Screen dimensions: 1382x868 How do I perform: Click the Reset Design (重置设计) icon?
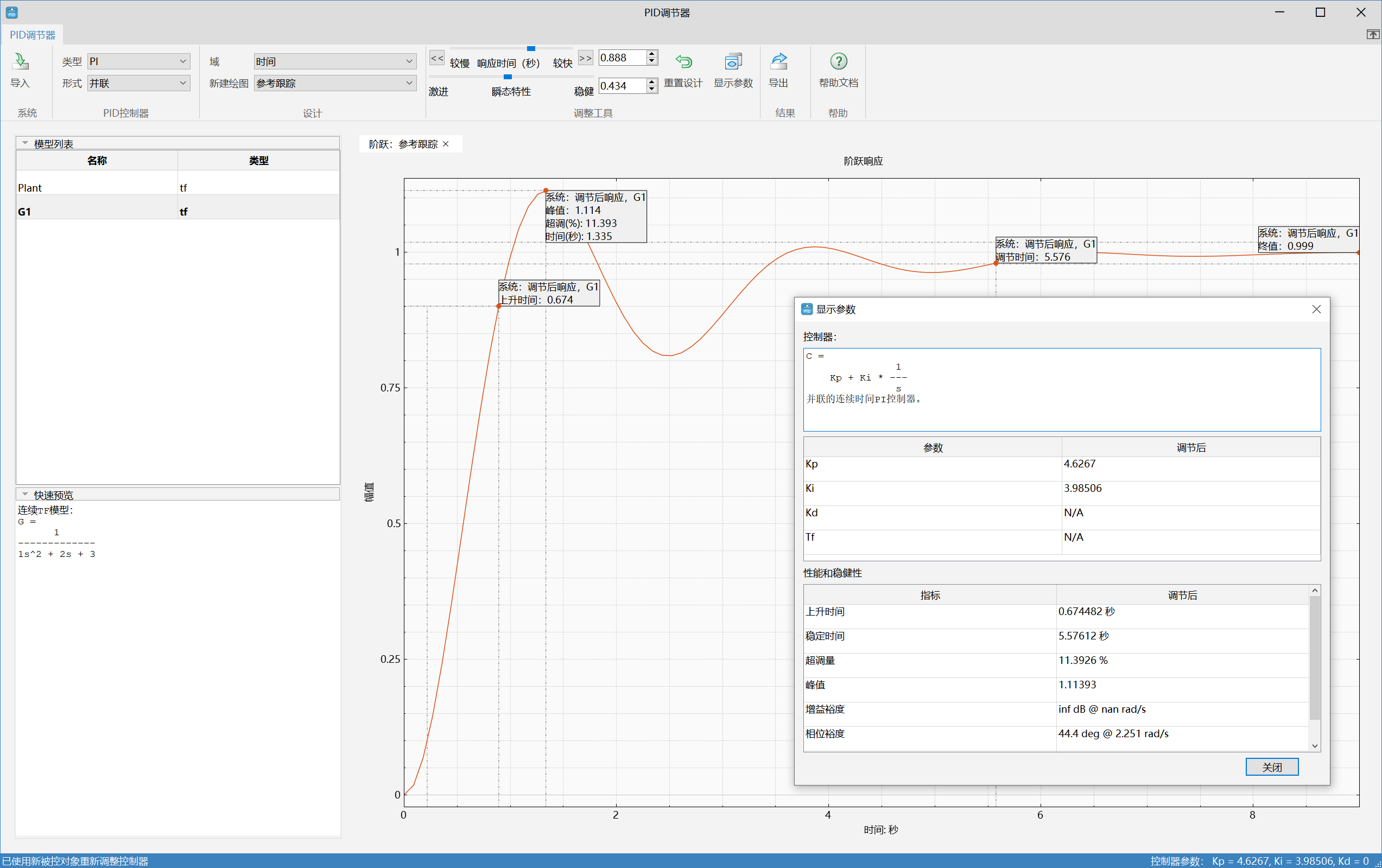tap(683, 62)
